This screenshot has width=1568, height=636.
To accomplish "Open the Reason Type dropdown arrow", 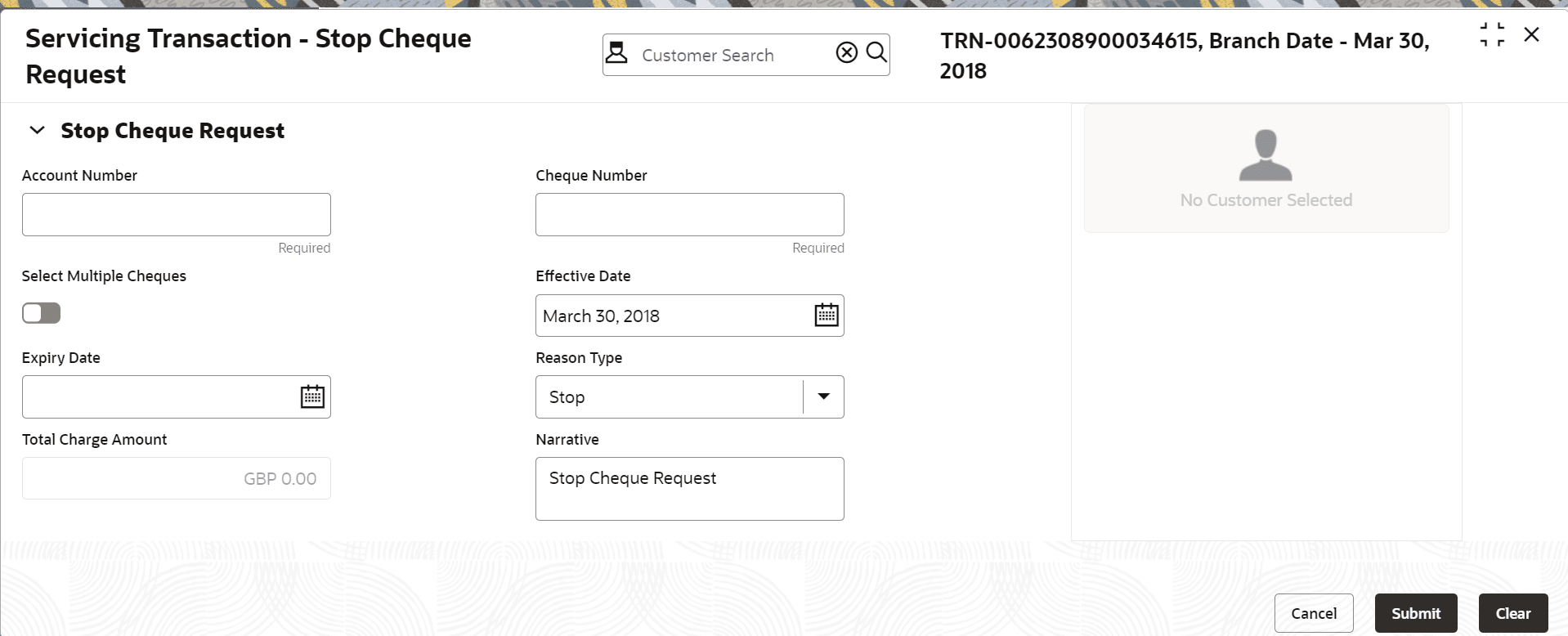I will click(823, 396).
